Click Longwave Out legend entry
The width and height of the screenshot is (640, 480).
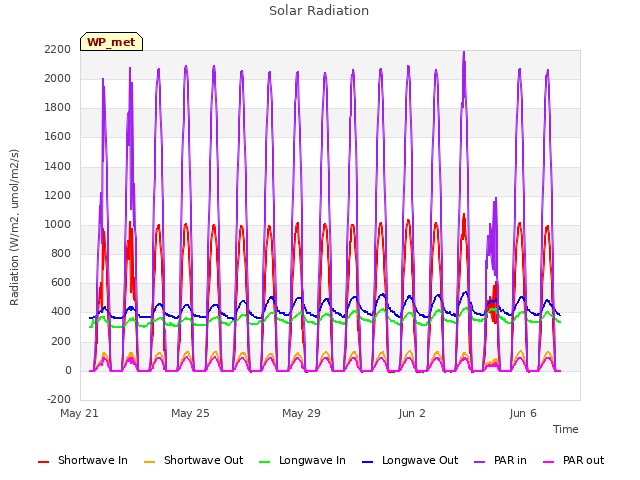(410, 460)
